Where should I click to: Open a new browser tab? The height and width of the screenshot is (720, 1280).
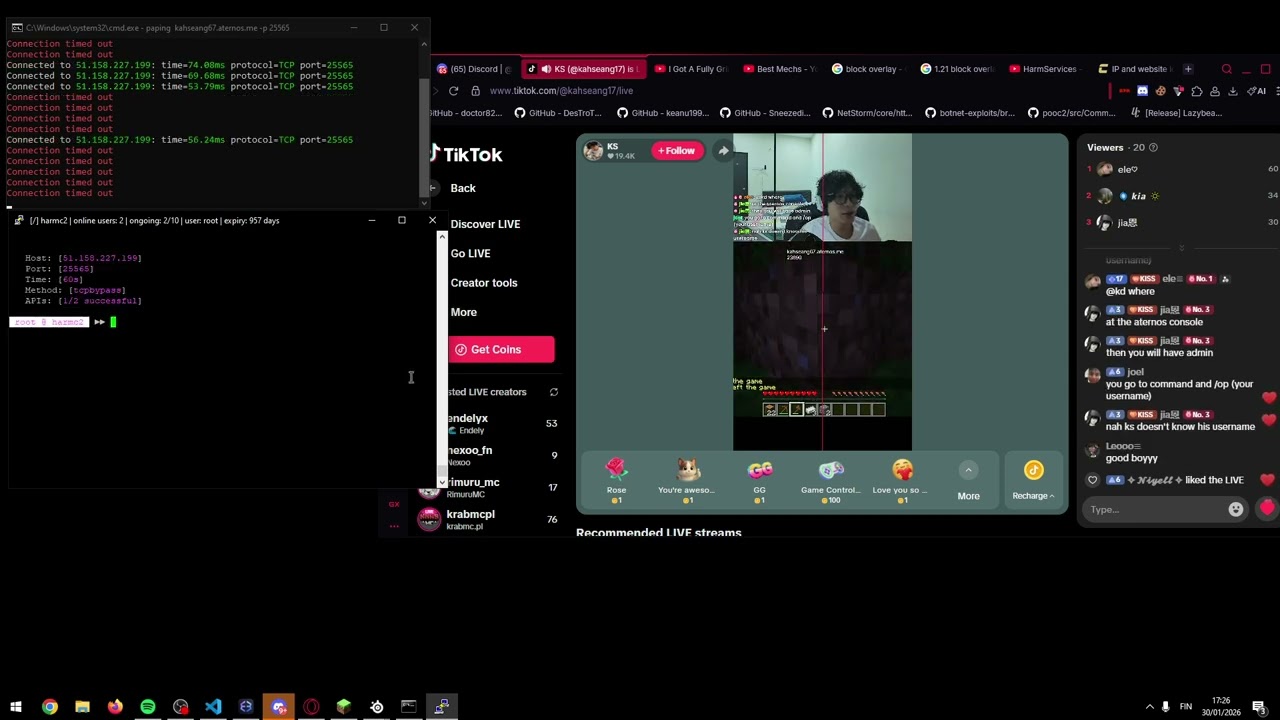tap(1188, 69)
